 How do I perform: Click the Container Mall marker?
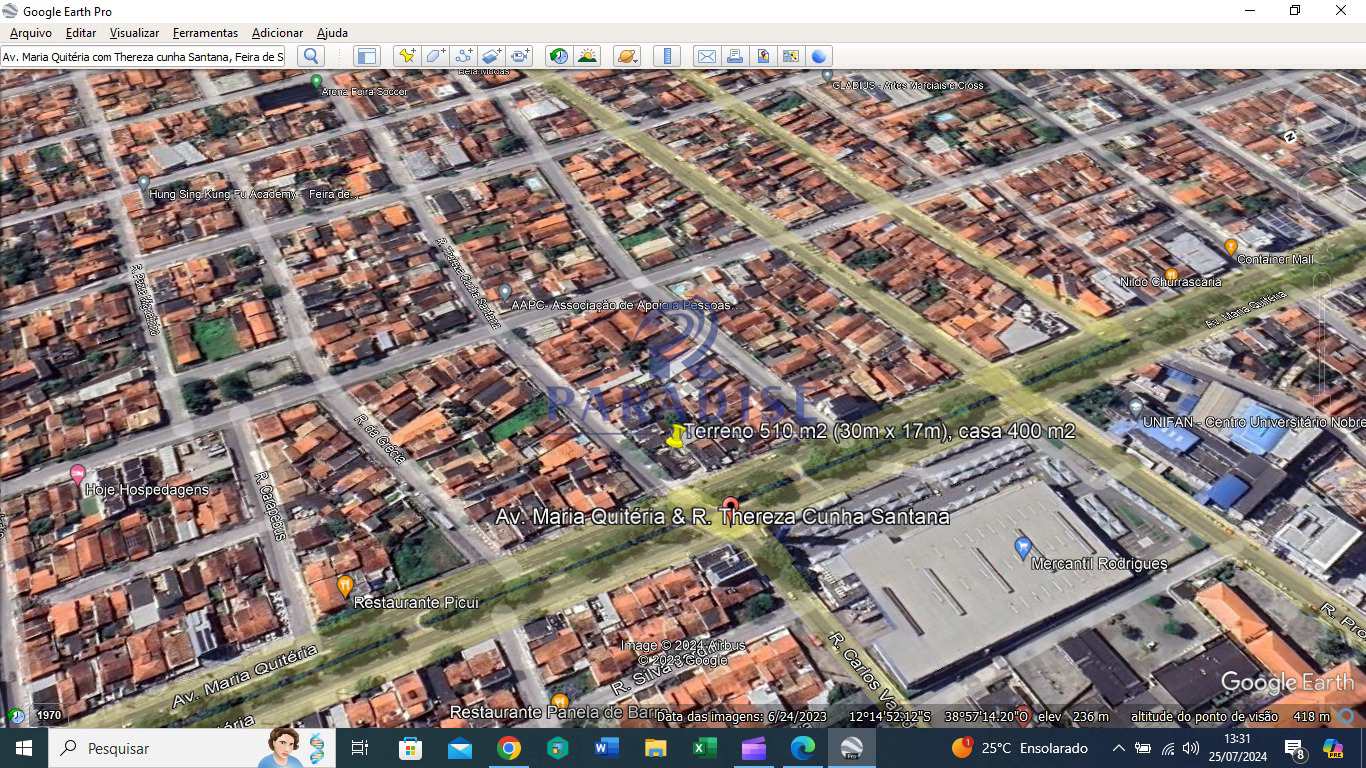tap(1231, 246)
